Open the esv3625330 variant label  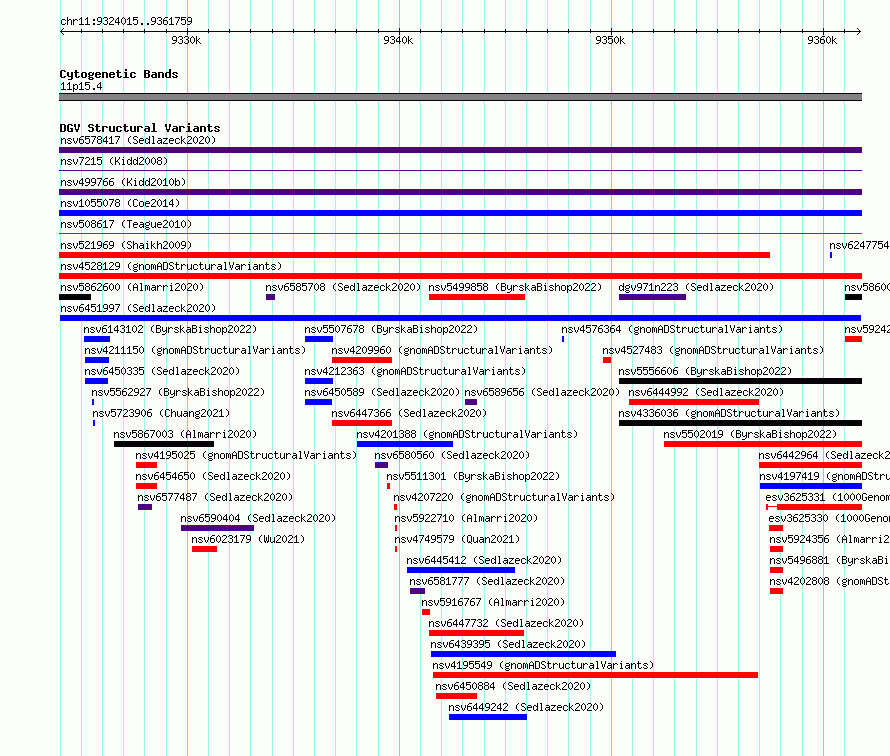(829, 518)
